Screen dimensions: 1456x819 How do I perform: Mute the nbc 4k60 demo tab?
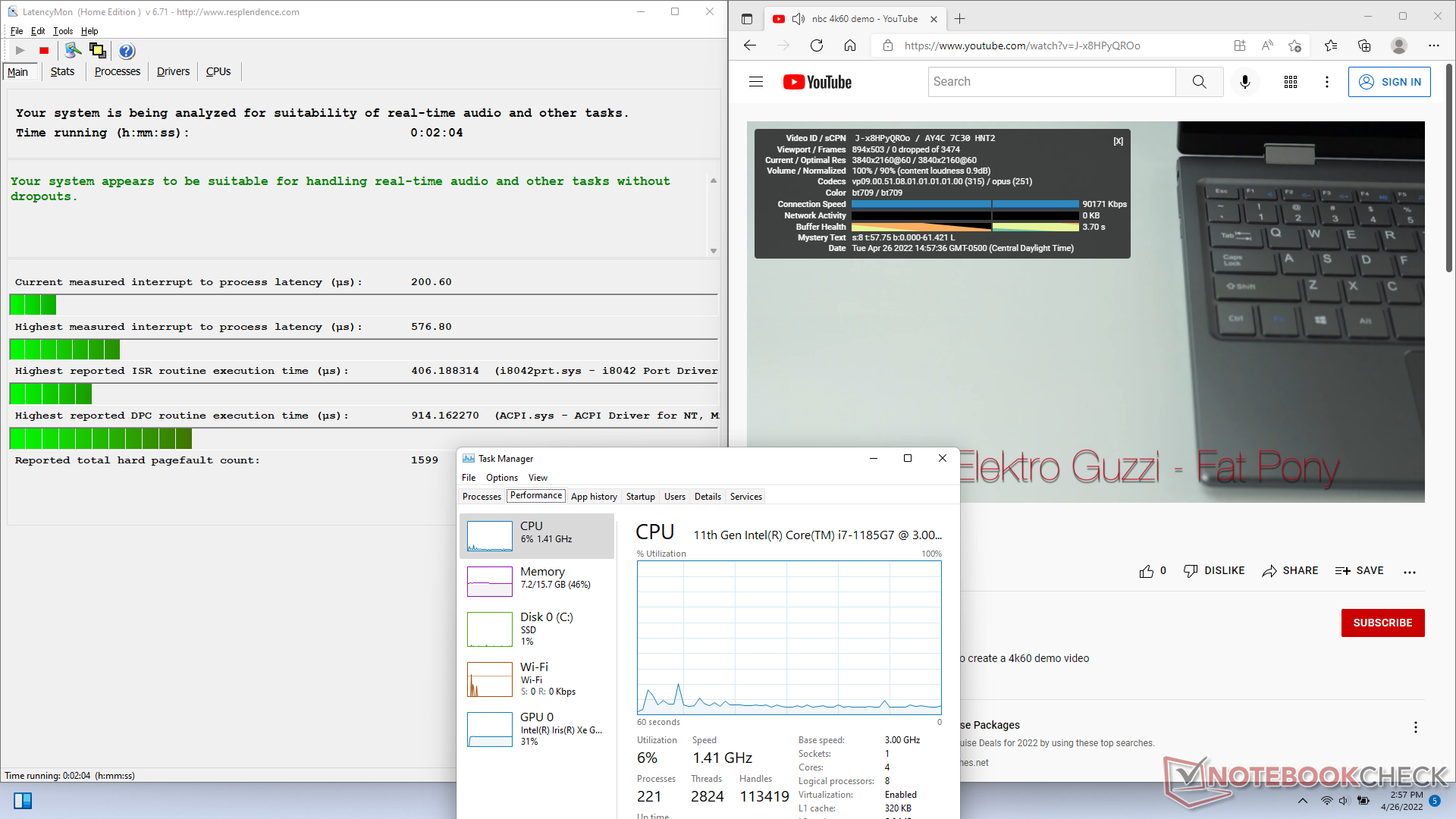click(x=798, y=19)
